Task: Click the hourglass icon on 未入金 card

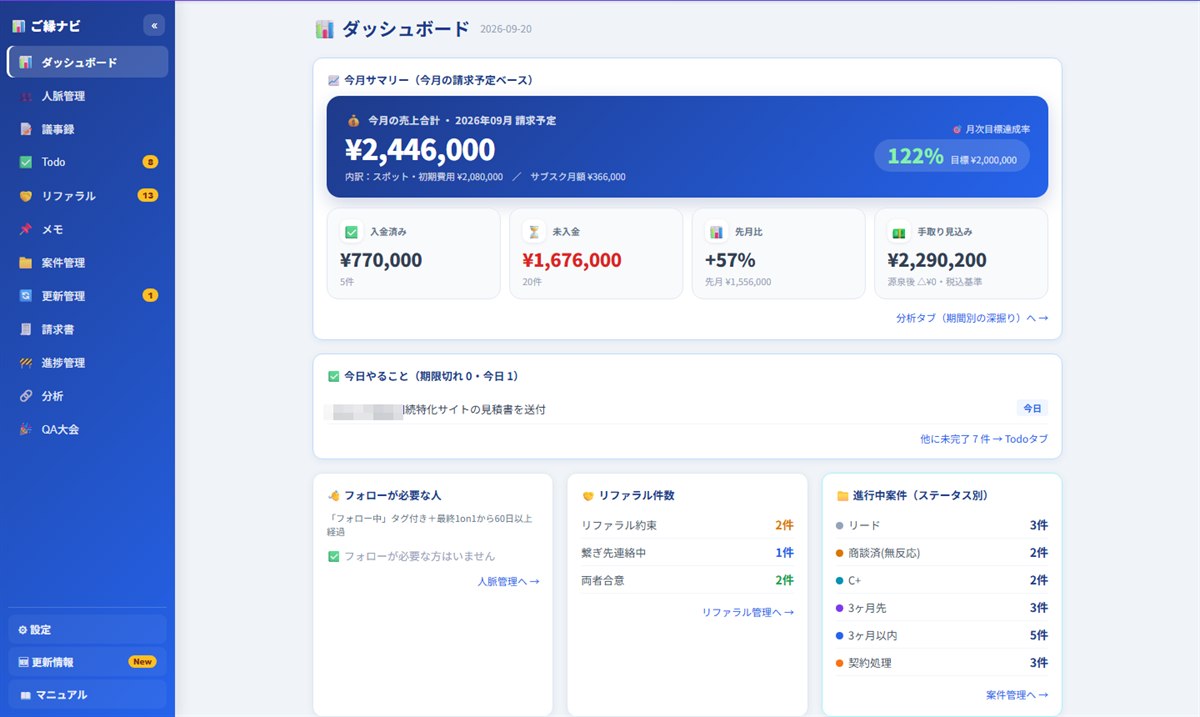Action: (534, 232)
